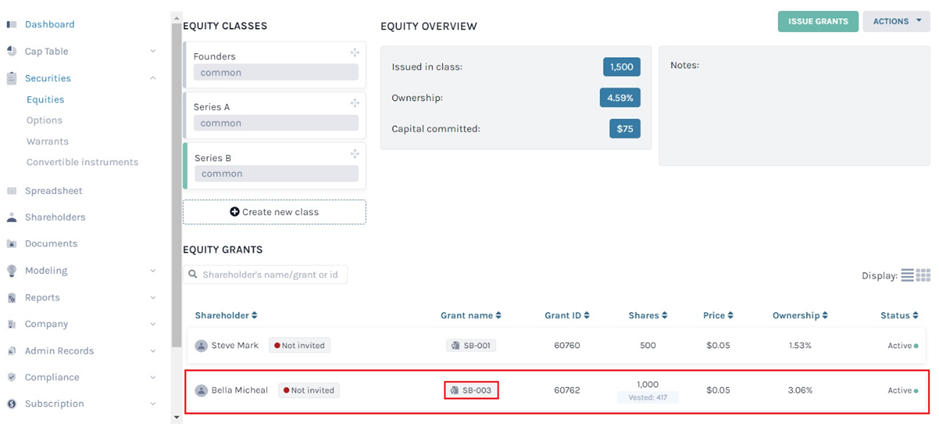
Task: Click Create new class
Action: (274, 212)
